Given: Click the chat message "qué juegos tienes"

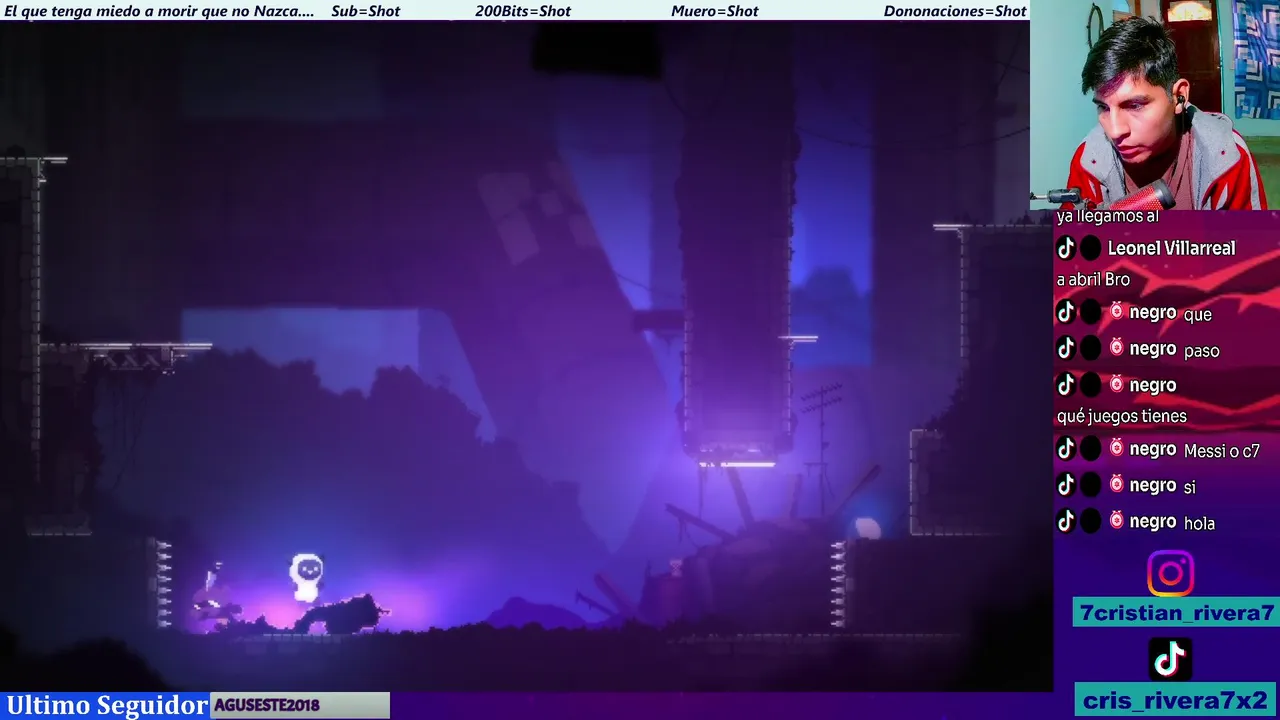Looking at the screenshot, I should click(x=1122, y=416).
